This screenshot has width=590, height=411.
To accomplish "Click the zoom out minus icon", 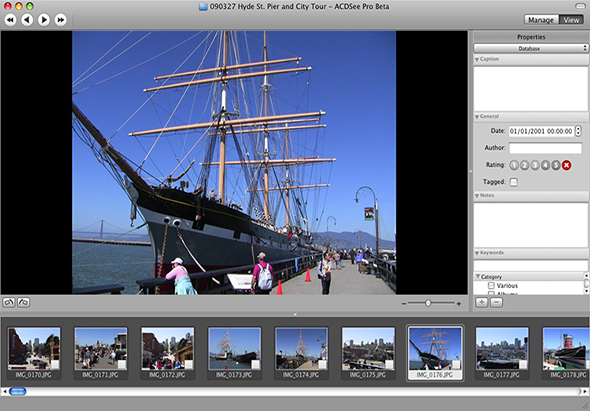I will point(404,303).
